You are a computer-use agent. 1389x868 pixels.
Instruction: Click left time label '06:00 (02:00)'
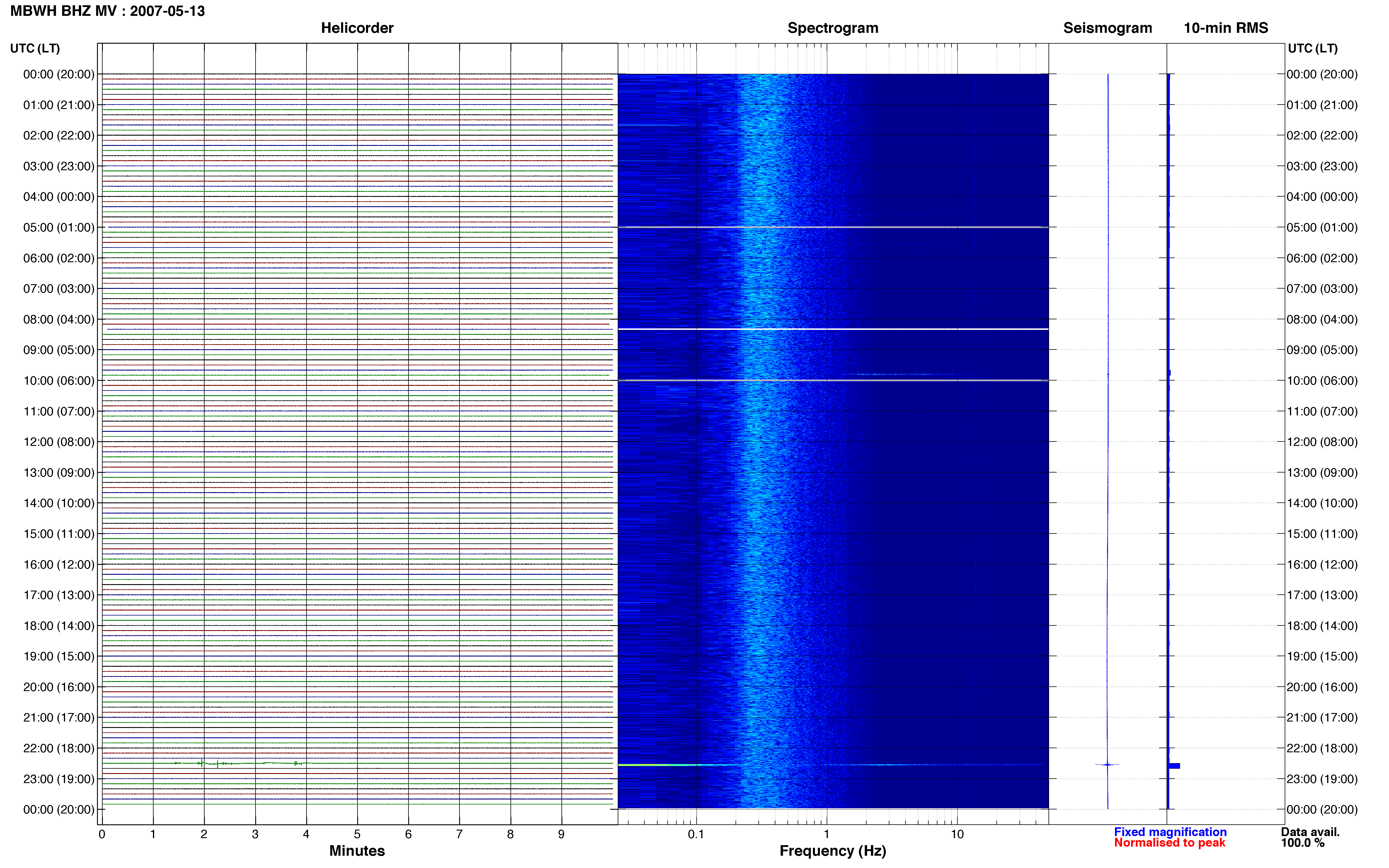click(59, 258)
